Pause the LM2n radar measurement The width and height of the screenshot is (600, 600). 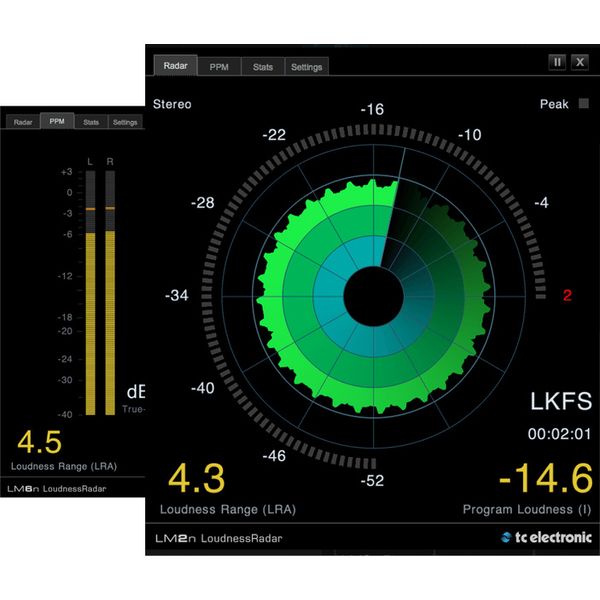click(557, 62)
